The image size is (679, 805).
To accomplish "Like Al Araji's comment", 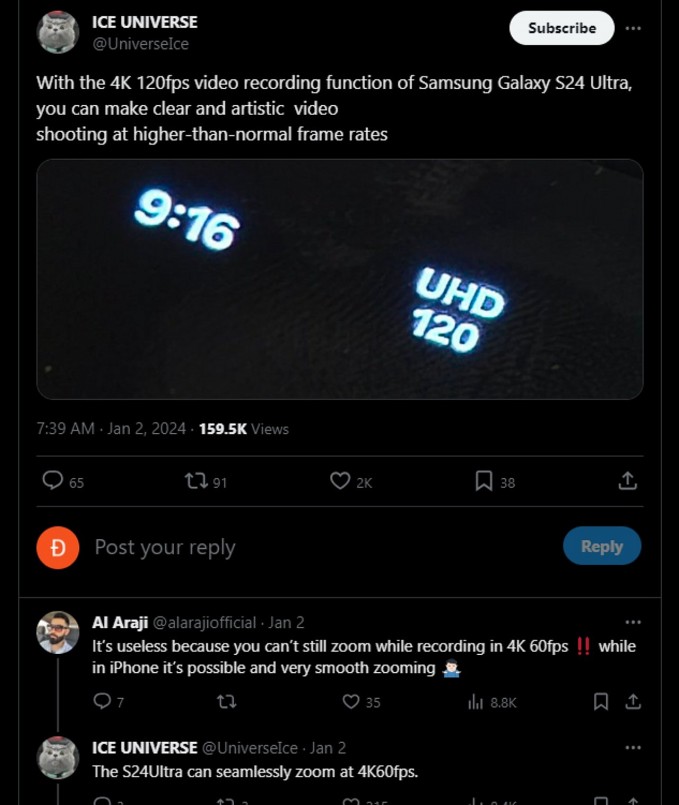I will pos(351,701).
